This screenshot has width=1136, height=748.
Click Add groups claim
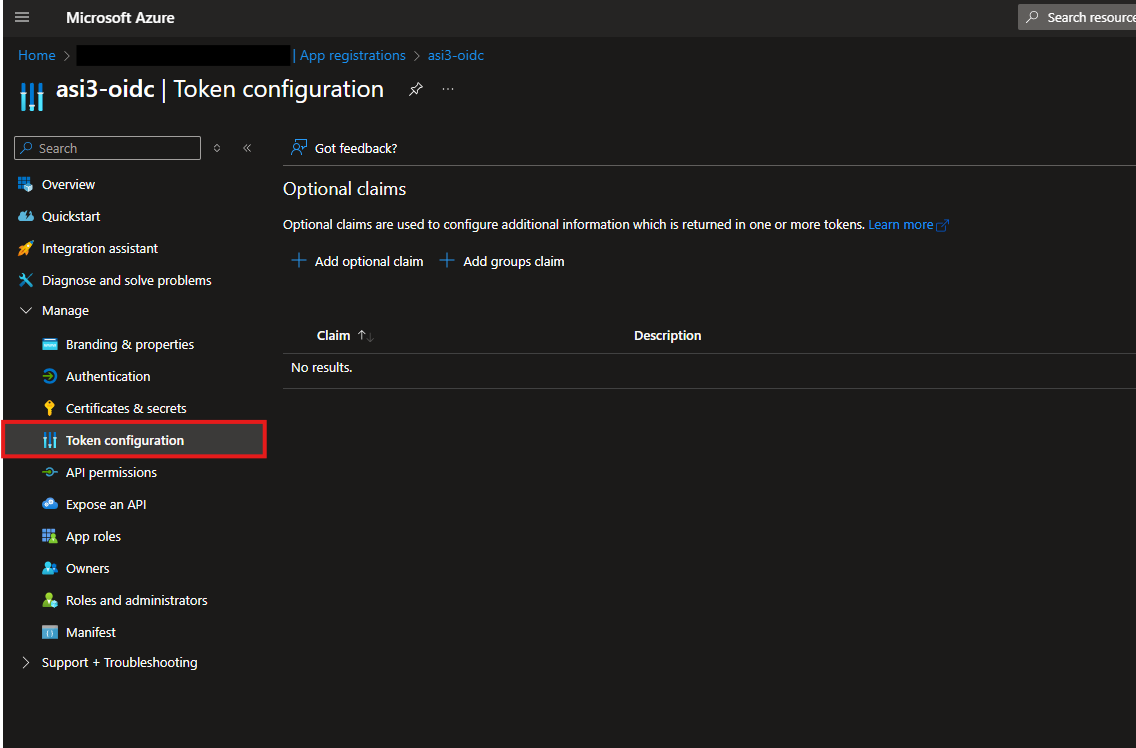coord(514,262)
